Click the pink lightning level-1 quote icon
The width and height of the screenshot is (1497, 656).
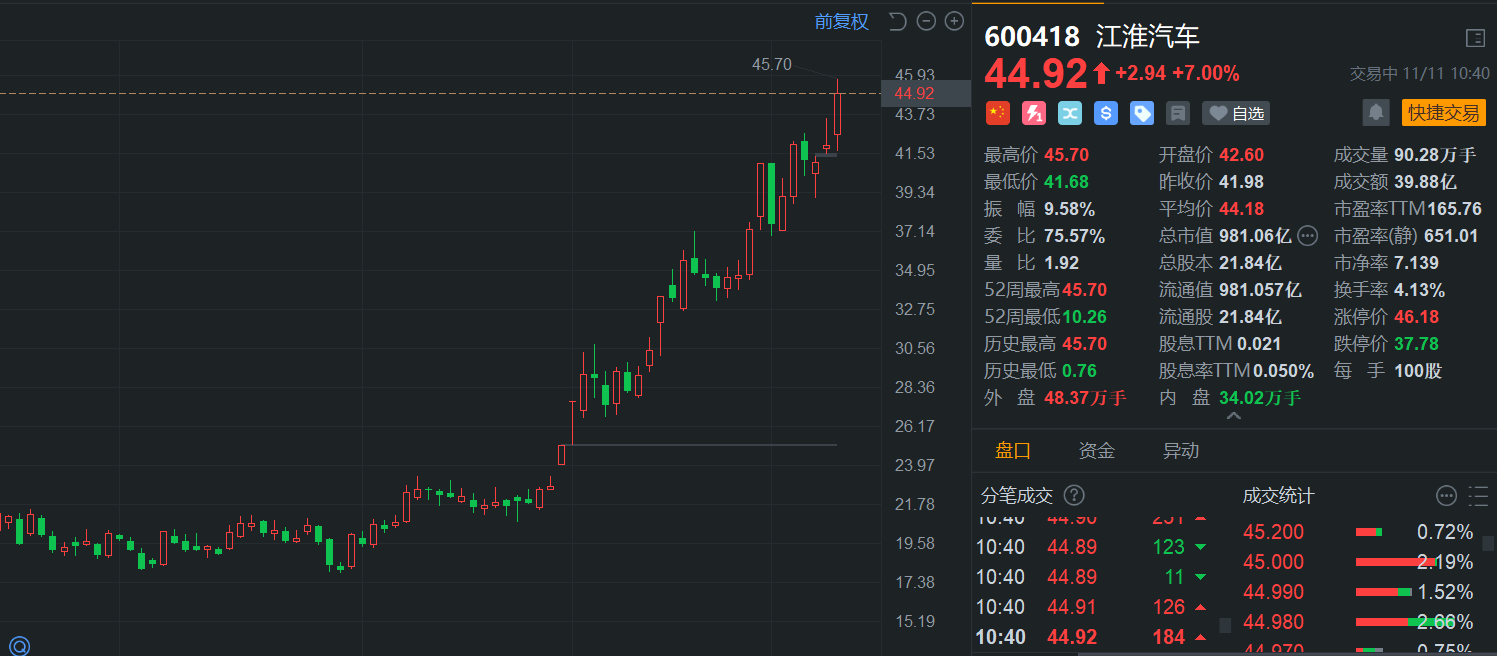(1034, 113)
